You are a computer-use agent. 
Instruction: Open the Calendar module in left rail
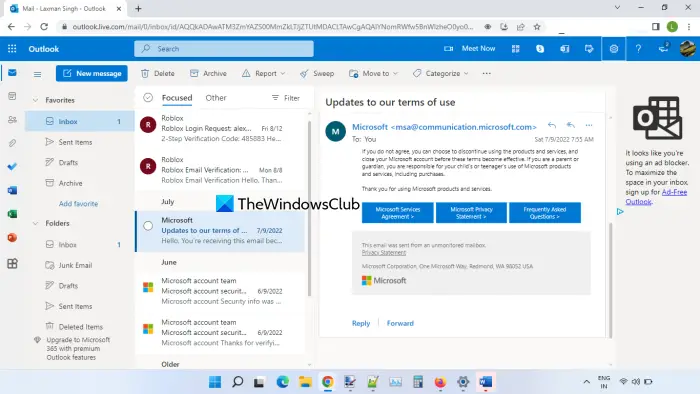click(12, 96)
